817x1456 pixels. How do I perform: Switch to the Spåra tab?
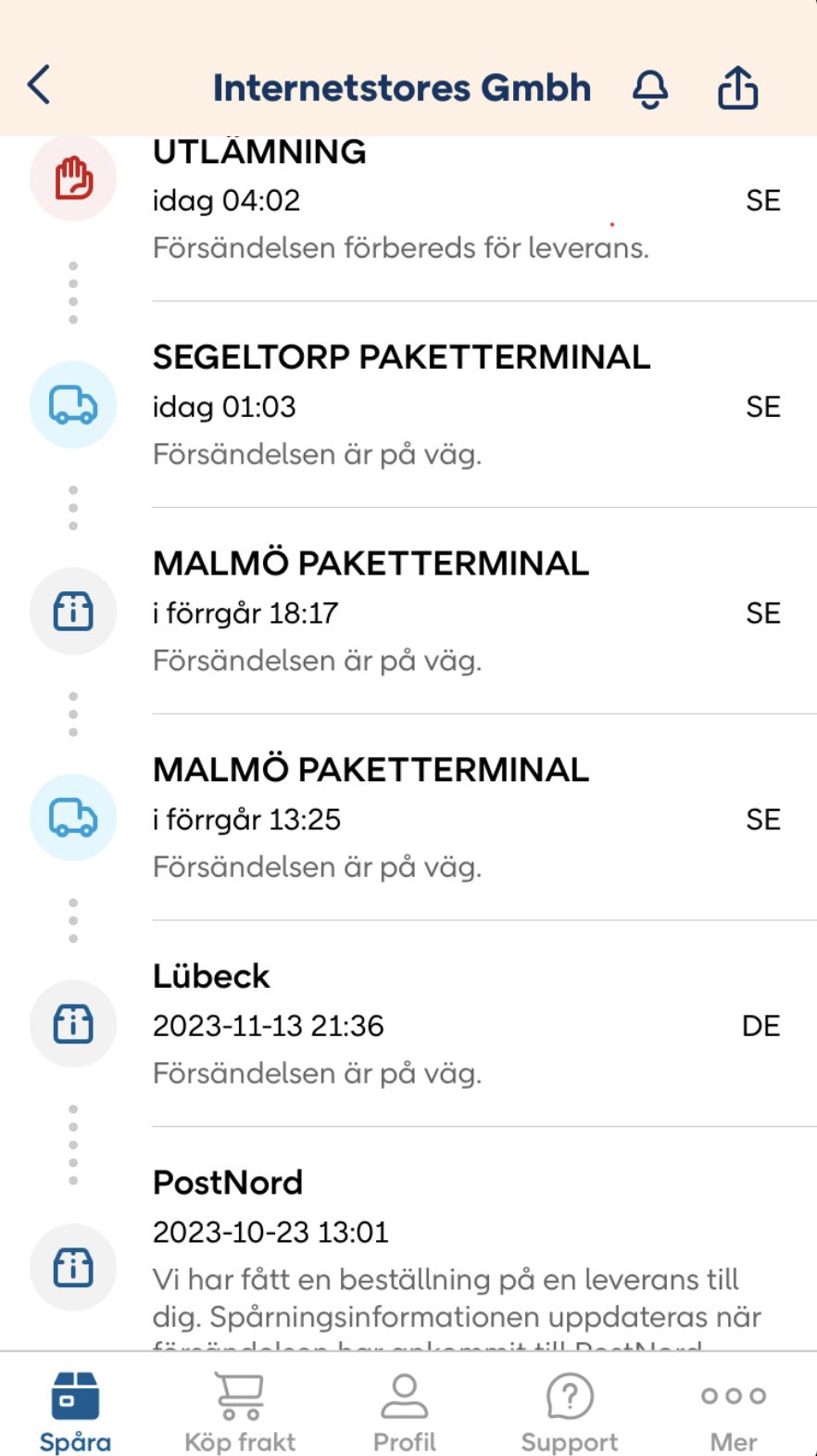75,1412
